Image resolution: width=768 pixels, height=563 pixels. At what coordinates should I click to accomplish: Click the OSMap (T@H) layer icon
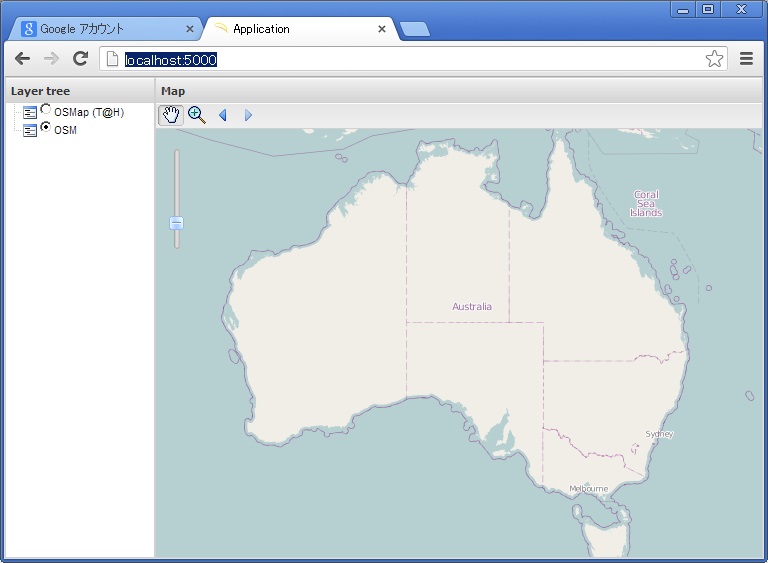tap(30, 113)
